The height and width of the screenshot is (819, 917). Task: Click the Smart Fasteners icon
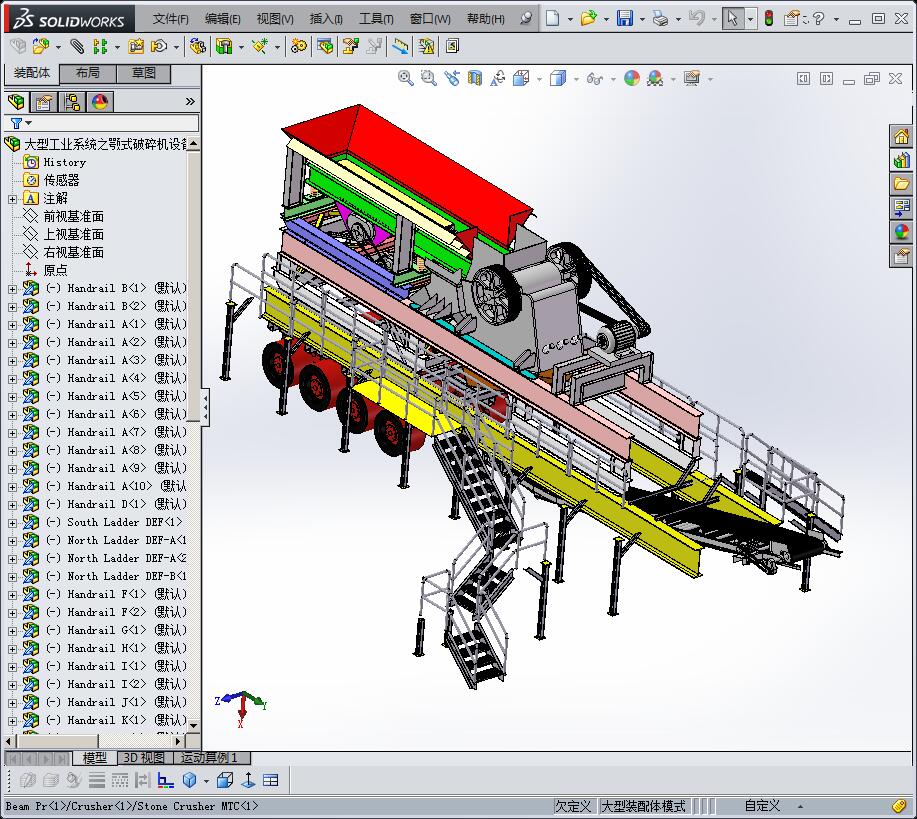(x=136, y=46)
